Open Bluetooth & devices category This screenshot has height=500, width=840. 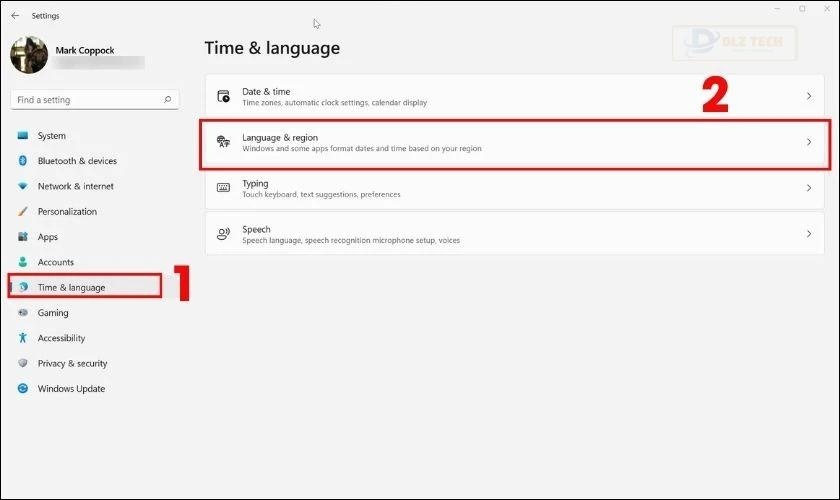[x=77, y=161]
